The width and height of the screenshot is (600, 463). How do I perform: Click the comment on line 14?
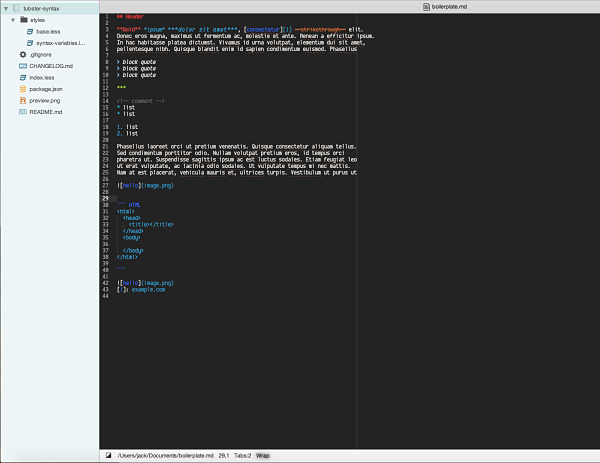tap(140, 101)
